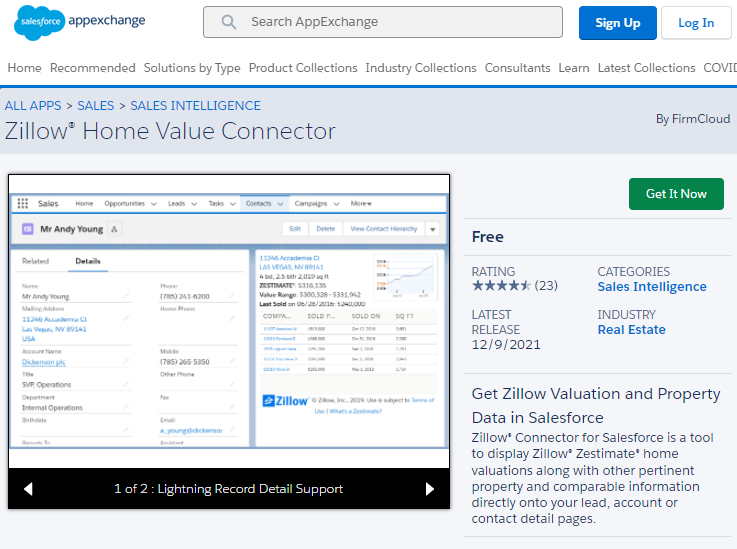This screenshot has width=737, height=549.
Task: Click the Zillow logo in screenshot
Action: click(x=285, y=400)
